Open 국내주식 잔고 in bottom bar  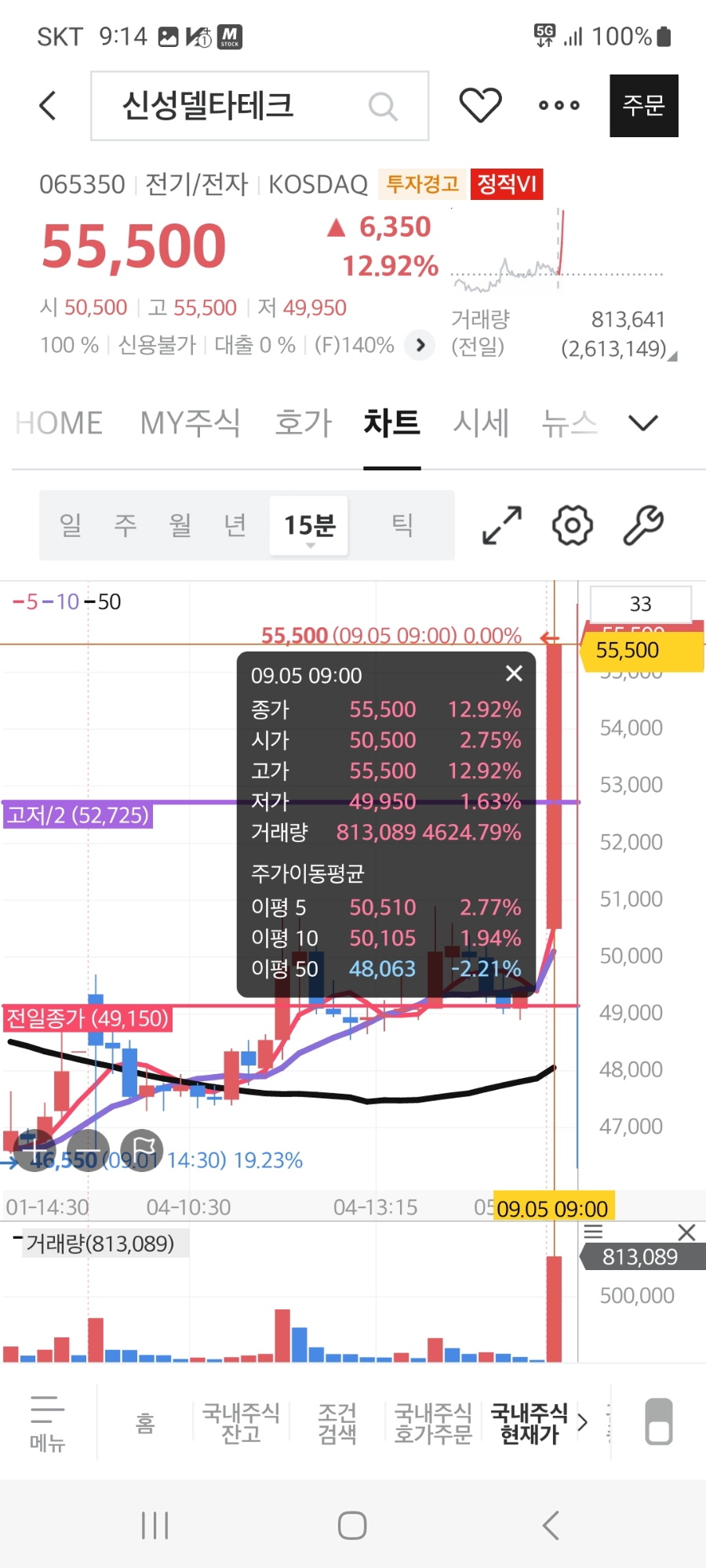point(241,1423)
